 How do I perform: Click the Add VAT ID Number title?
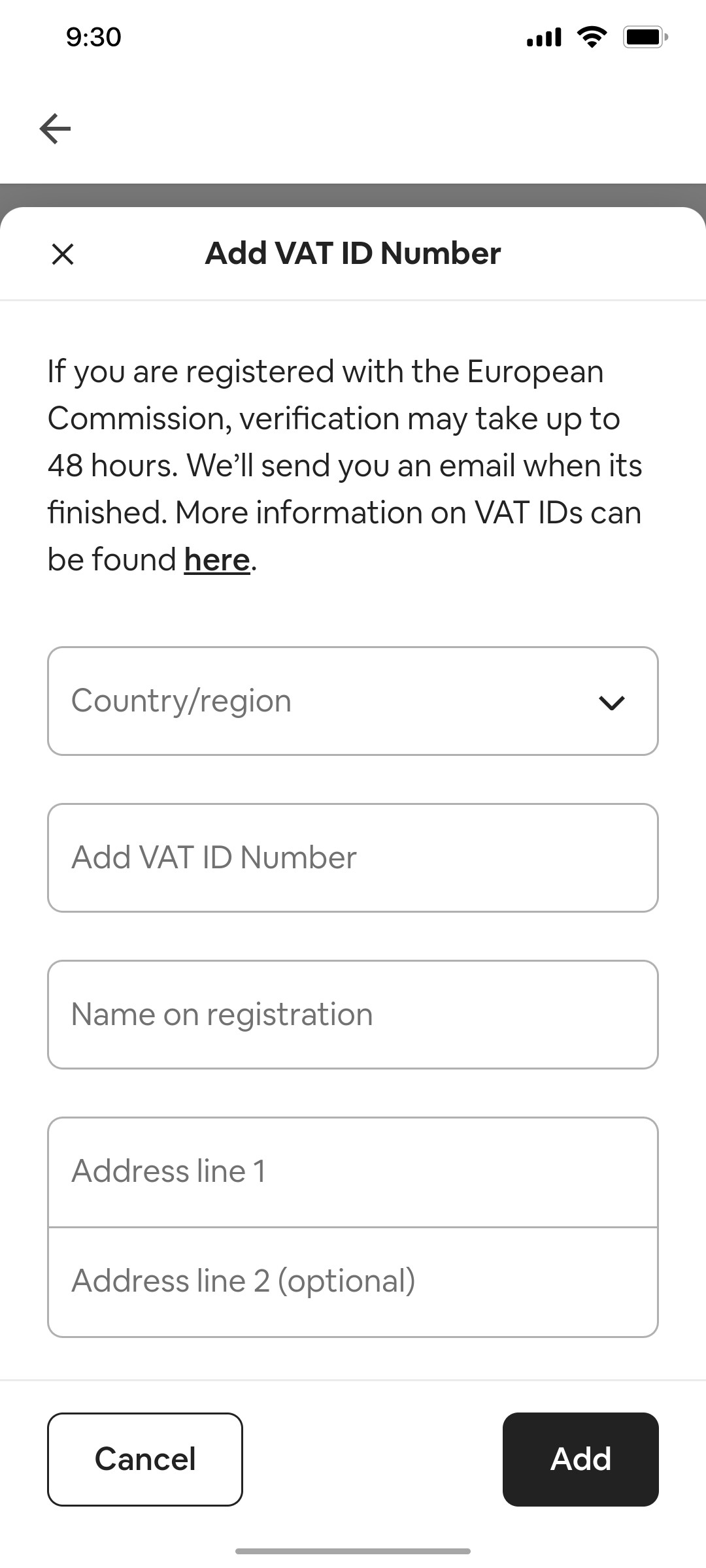point(352,253)
